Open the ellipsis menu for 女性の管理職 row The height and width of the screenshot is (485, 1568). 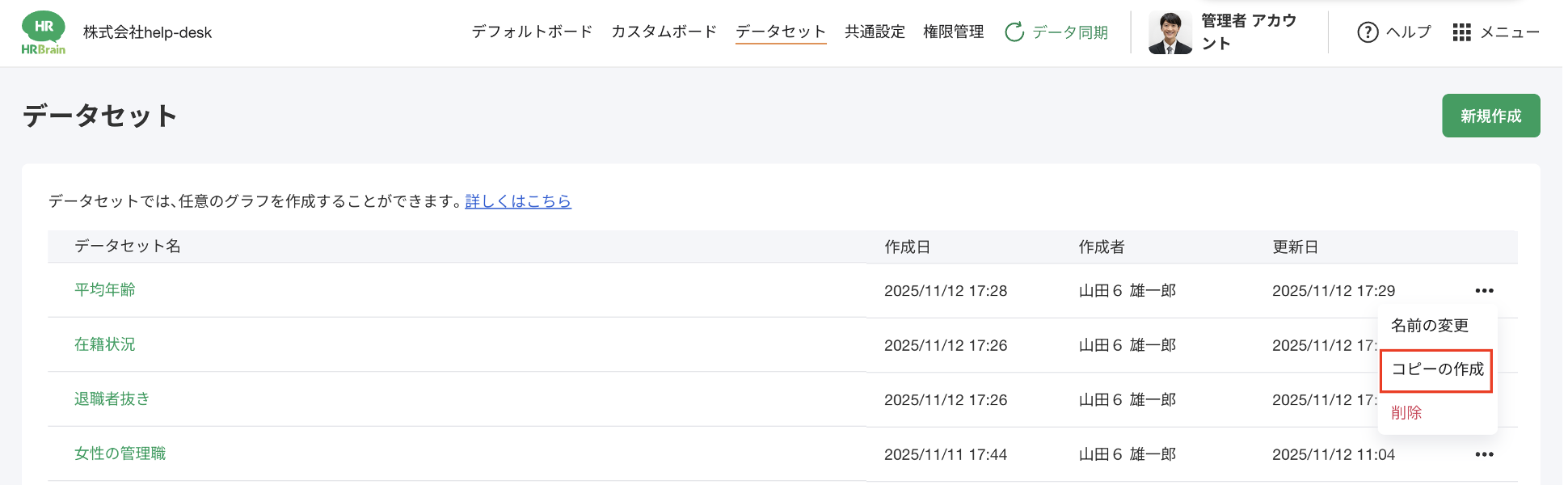(x=1484, y=454)
